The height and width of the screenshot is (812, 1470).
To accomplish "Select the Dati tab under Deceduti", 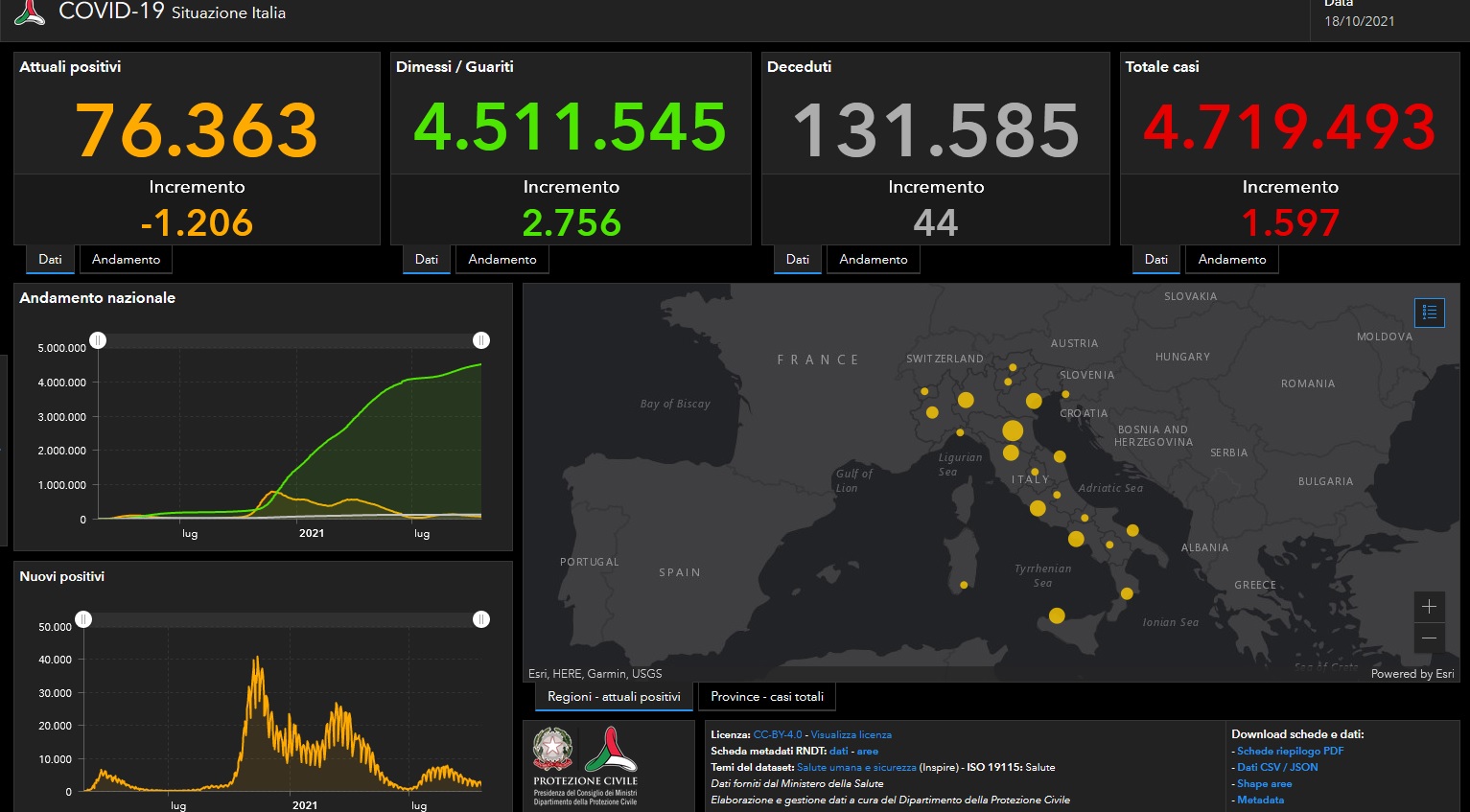I will click(797, 260).
